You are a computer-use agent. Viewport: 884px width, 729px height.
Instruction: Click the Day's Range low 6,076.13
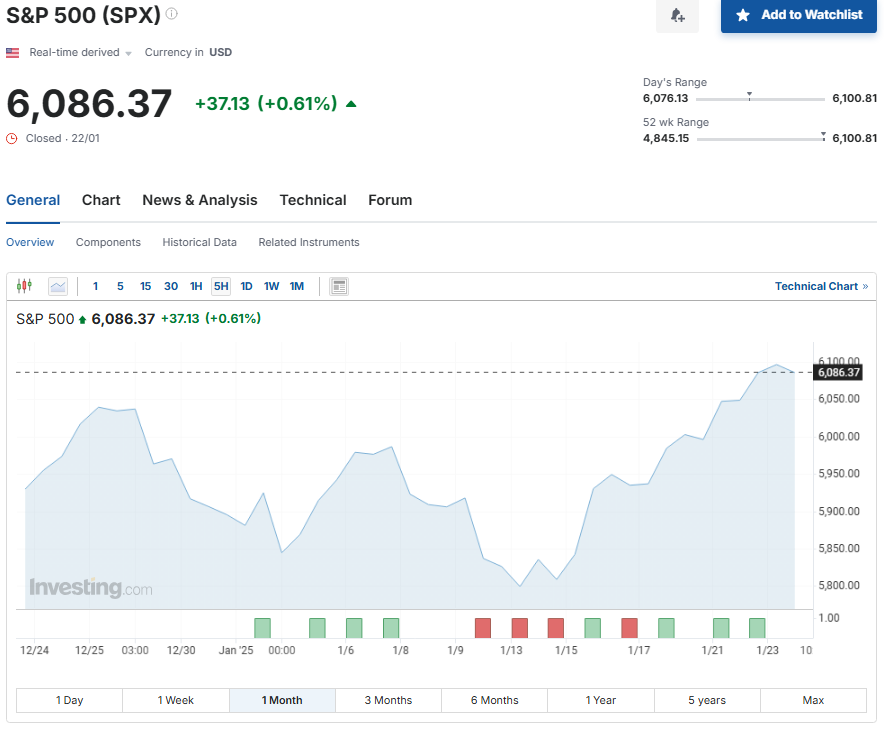coord(665,98)
